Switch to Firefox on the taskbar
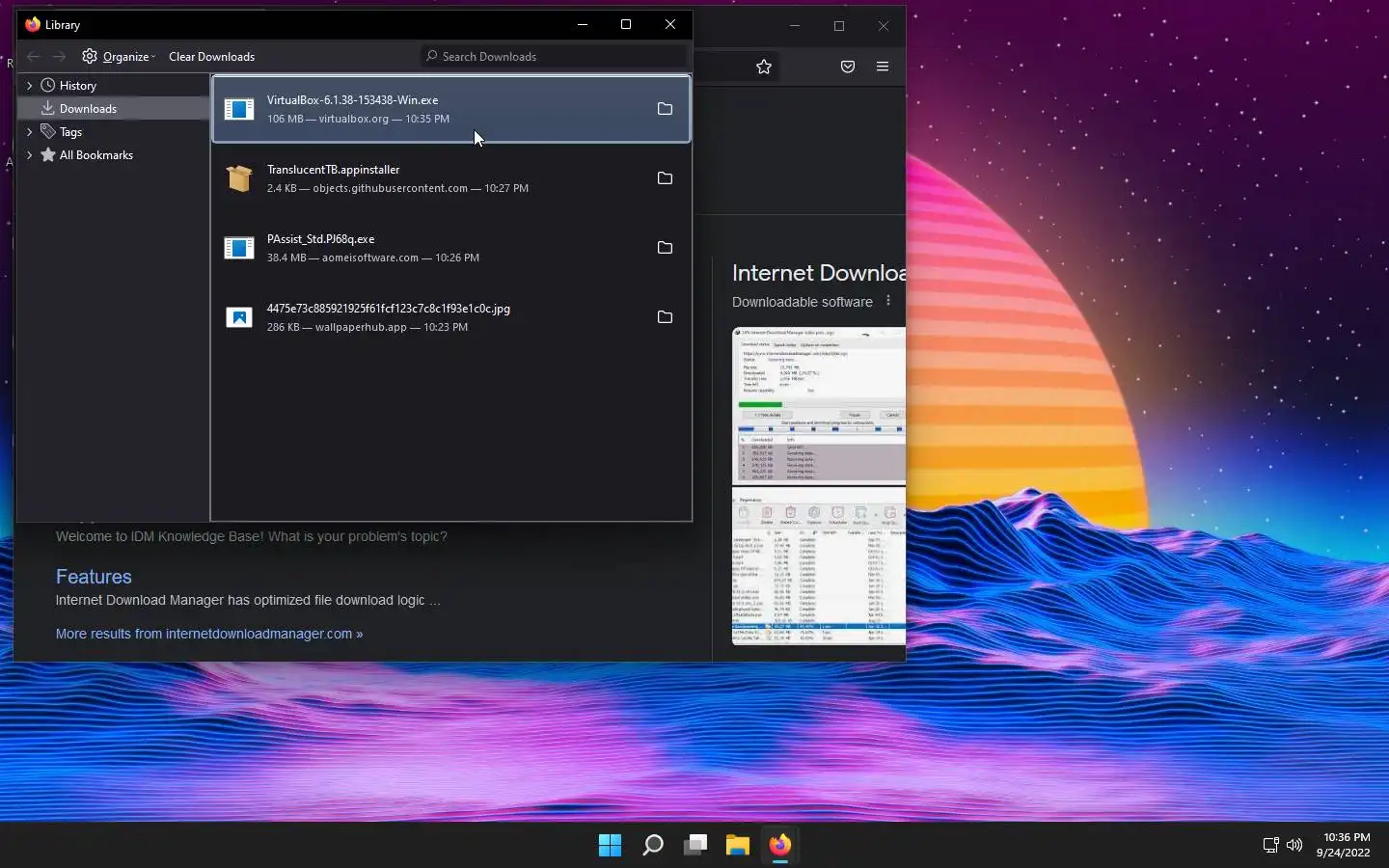Screen dimensions: 1389x868 click(780, 845)
